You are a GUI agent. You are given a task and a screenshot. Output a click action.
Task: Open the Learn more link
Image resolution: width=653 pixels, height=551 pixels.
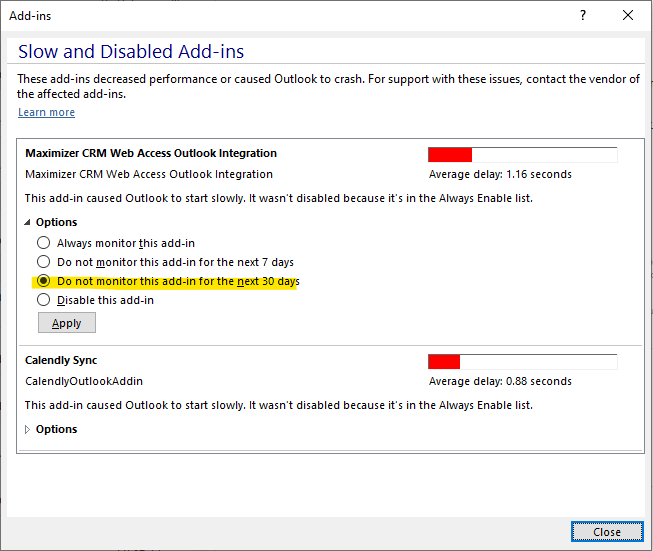point(46,112)
